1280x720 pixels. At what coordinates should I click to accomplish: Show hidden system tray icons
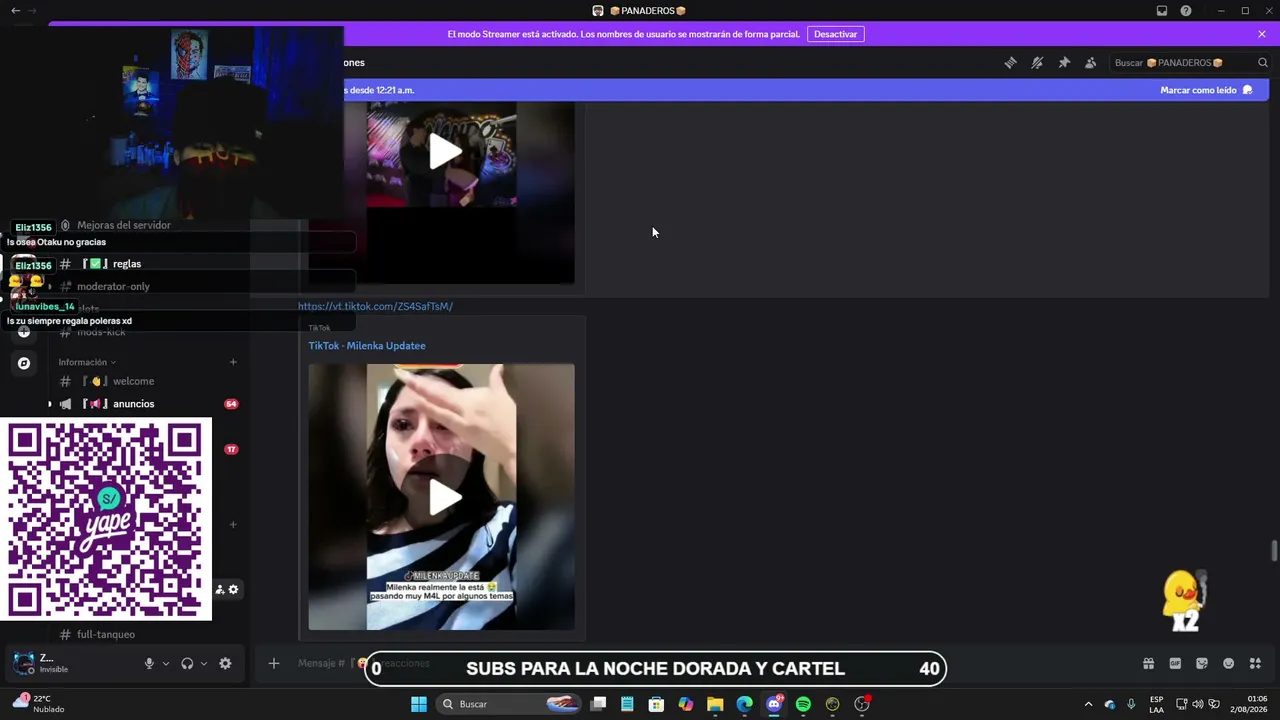click(1088, 704)
